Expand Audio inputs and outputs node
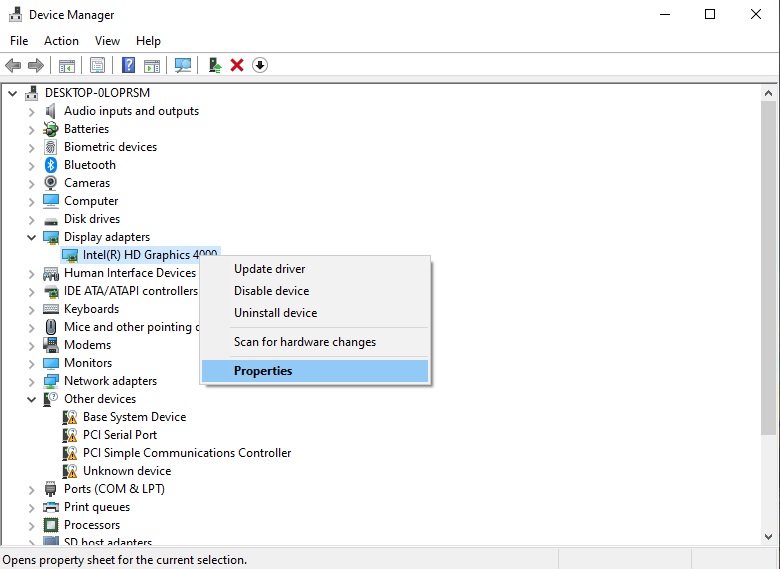780x569 pixels. pyautogui.click(x=31, y=111)
